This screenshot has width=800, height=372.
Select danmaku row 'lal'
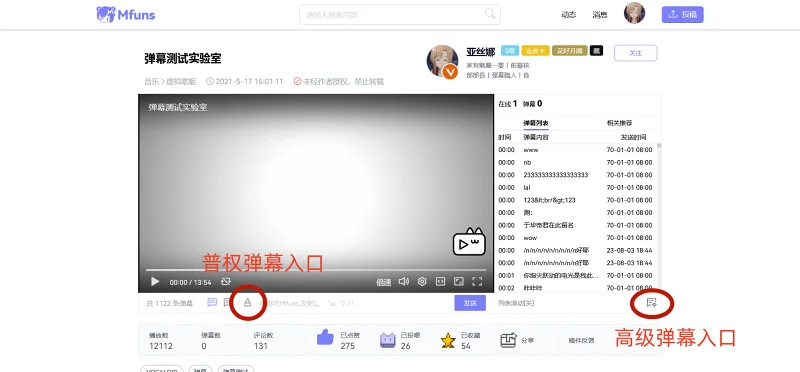point(576,188)
